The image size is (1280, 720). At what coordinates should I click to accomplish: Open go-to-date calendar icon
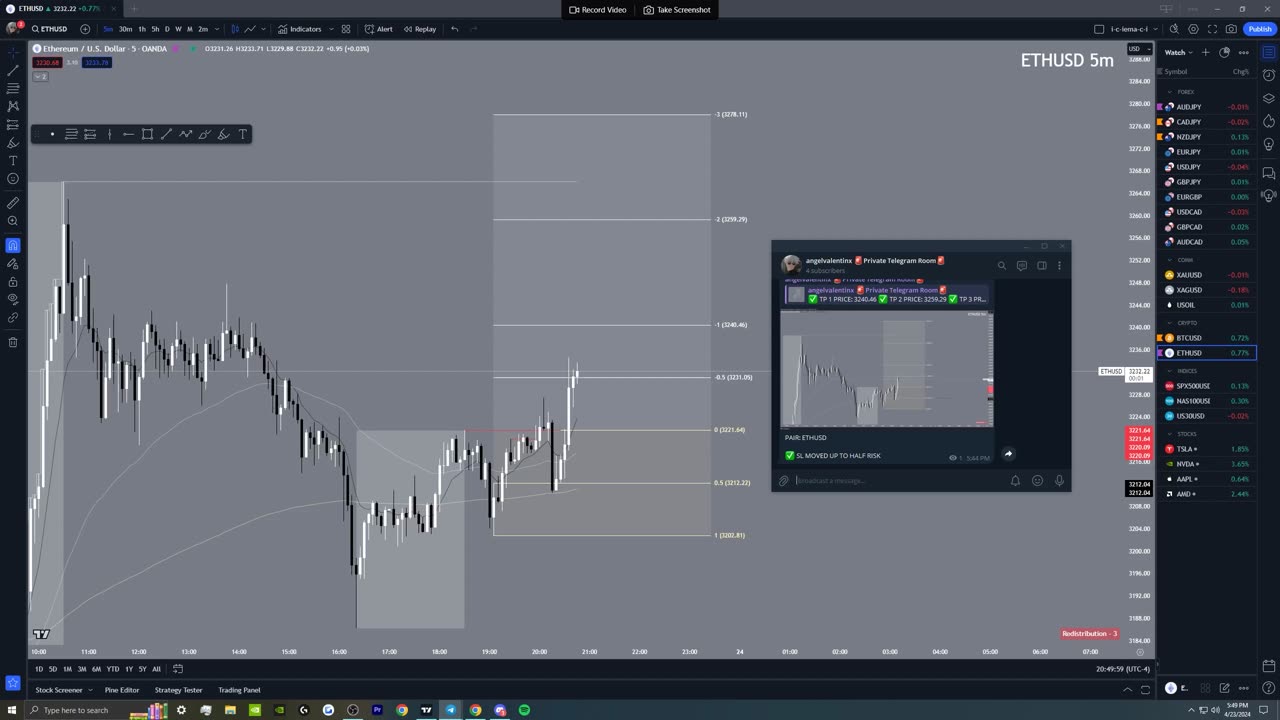pos(178,669)
